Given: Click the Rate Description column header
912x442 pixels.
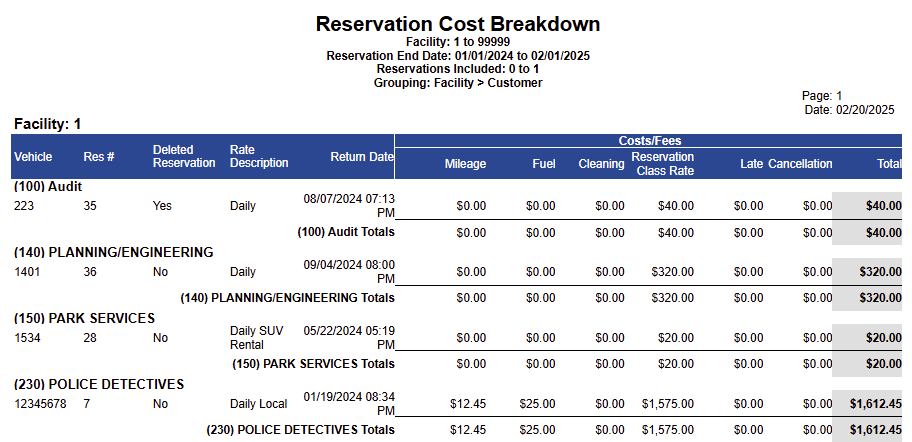Looking at the screenshot, I should click(259, 156).
